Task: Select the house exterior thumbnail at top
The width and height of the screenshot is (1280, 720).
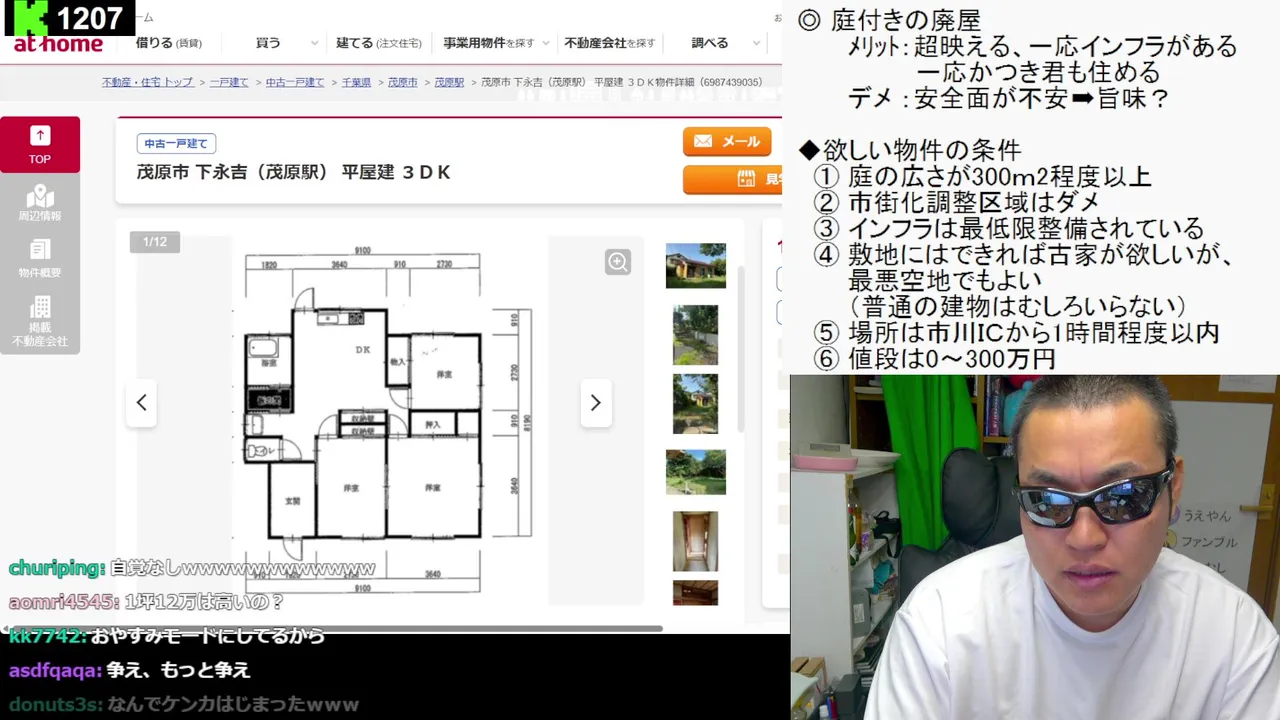Action: coord(696,265)
